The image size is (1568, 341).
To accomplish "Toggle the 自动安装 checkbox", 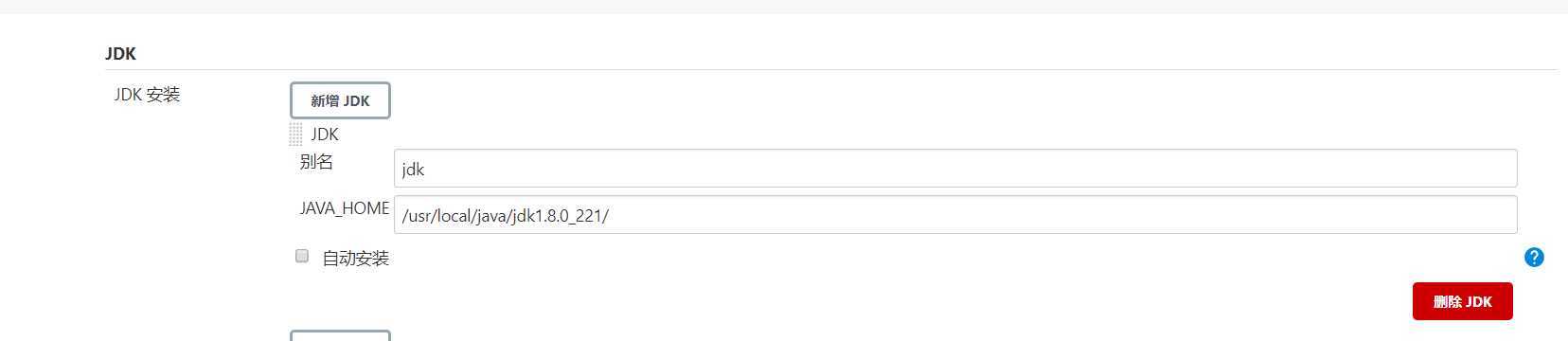I will pos(302,256).
